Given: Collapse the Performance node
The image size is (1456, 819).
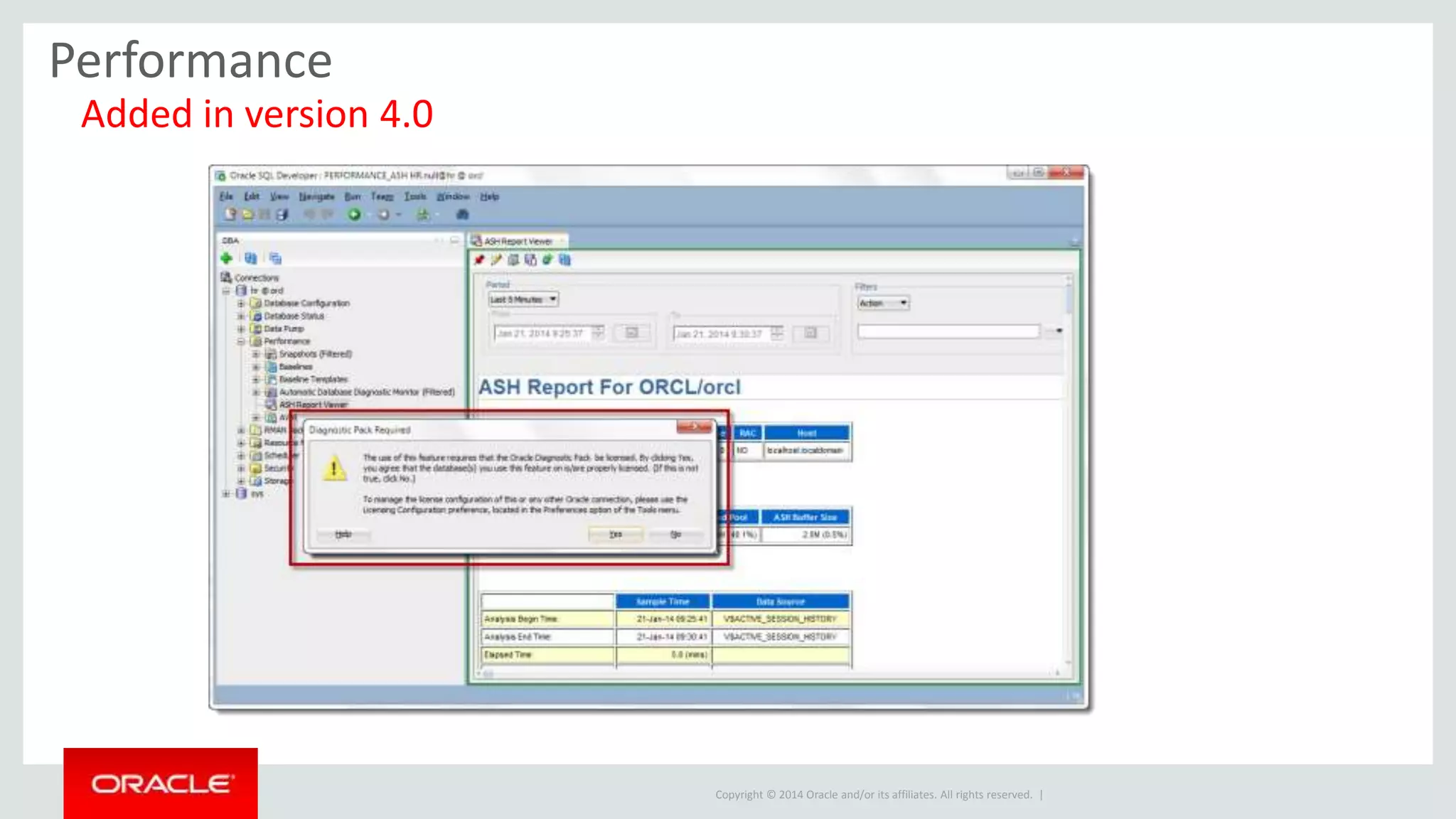Looking at the screenshot, I should click(x=241, y=341).
